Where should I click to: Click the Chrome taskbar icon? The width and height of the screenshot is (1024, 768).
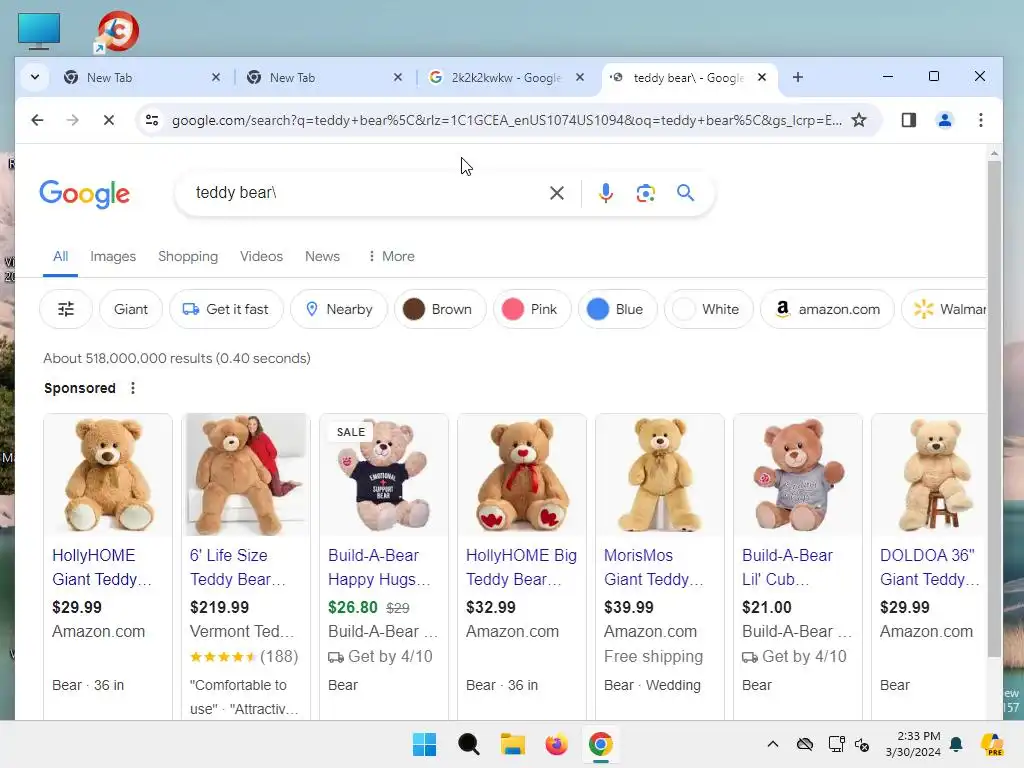600,744
